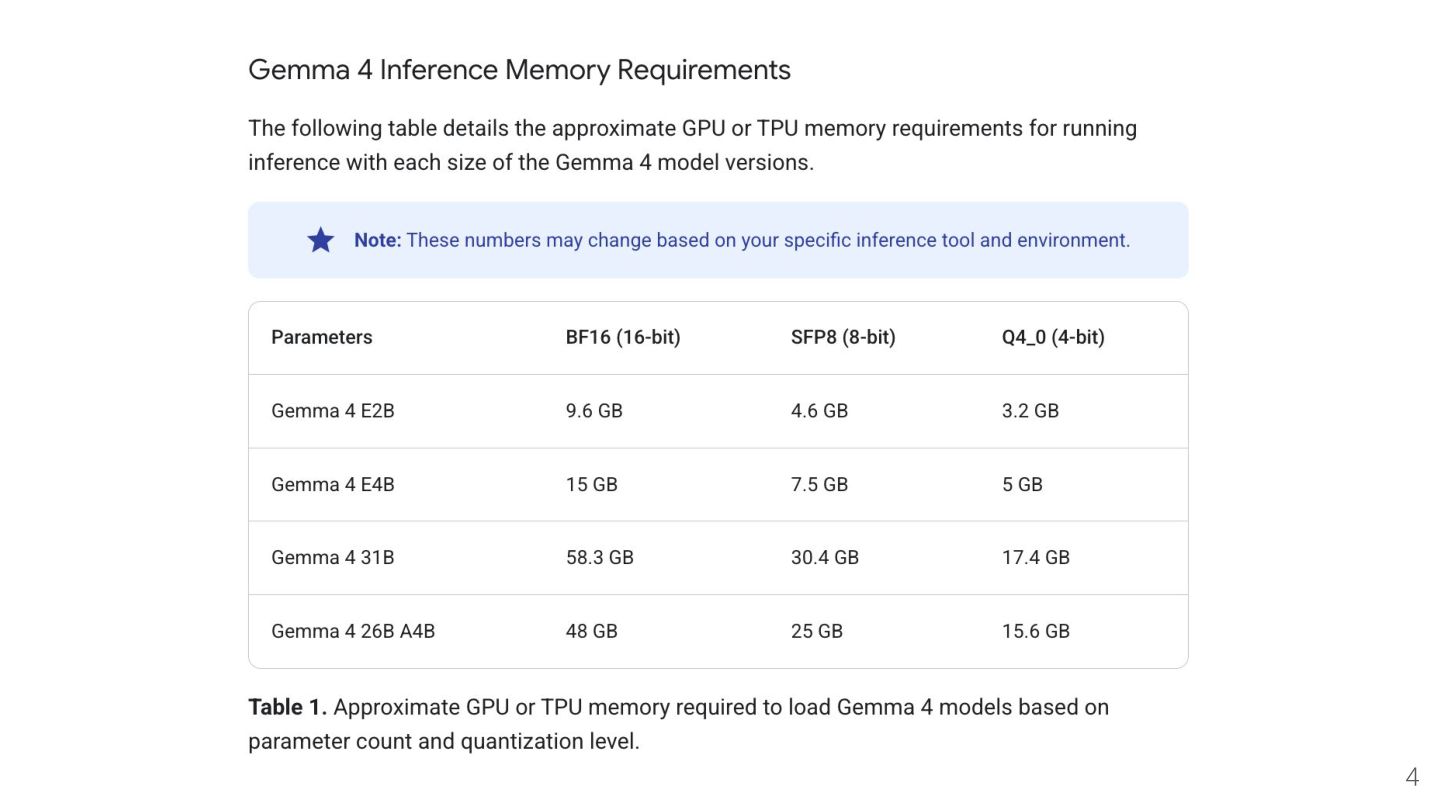Image resolution: width=1440 pixels, height=810 pixels.
Task: Select the 25 GB SFP8 value
Action: tap(817, 631)
